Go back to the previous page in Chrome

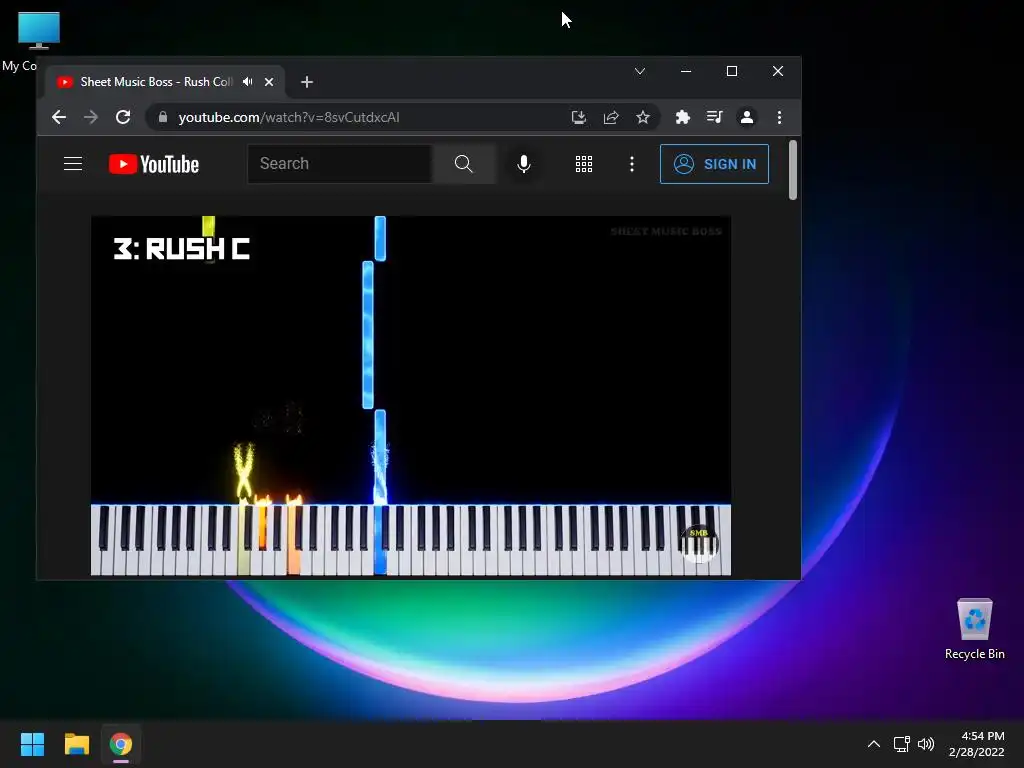coord(59,117)
